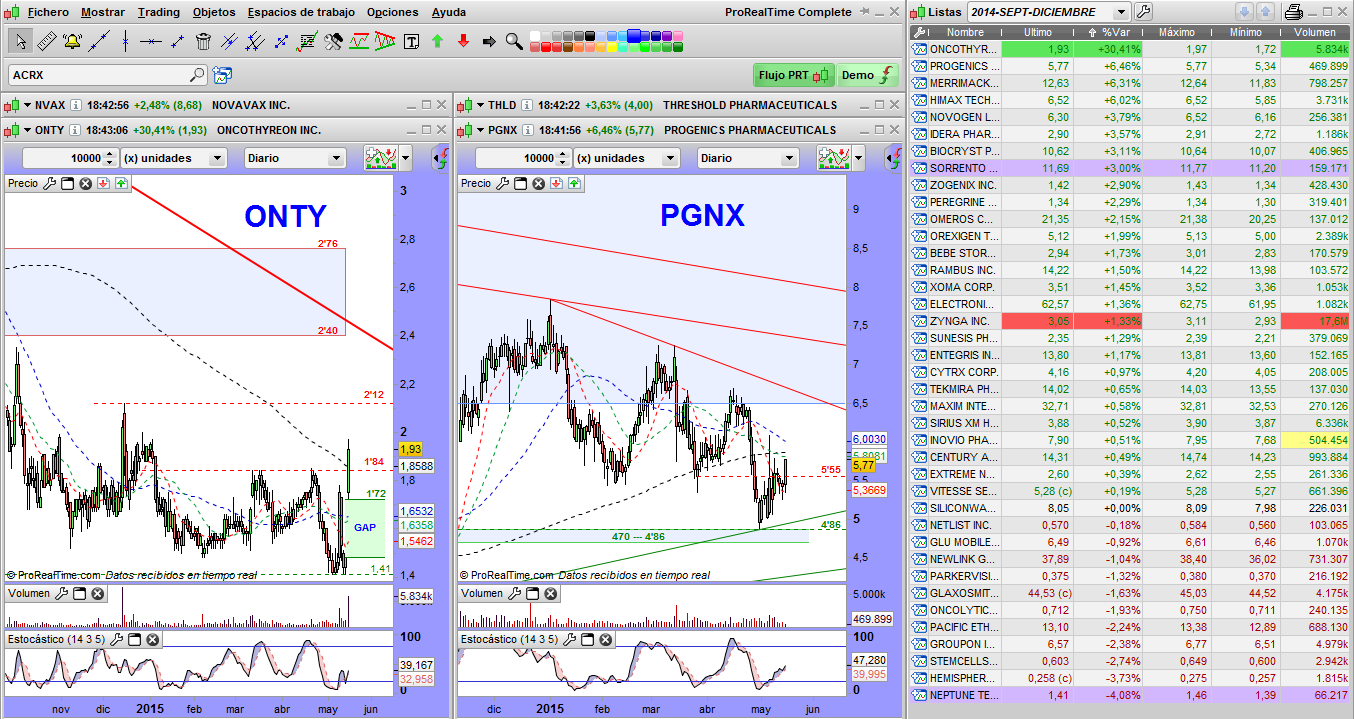Toggle the Flujo PRT button
The image size is (1354, 719).
point(793,75)
